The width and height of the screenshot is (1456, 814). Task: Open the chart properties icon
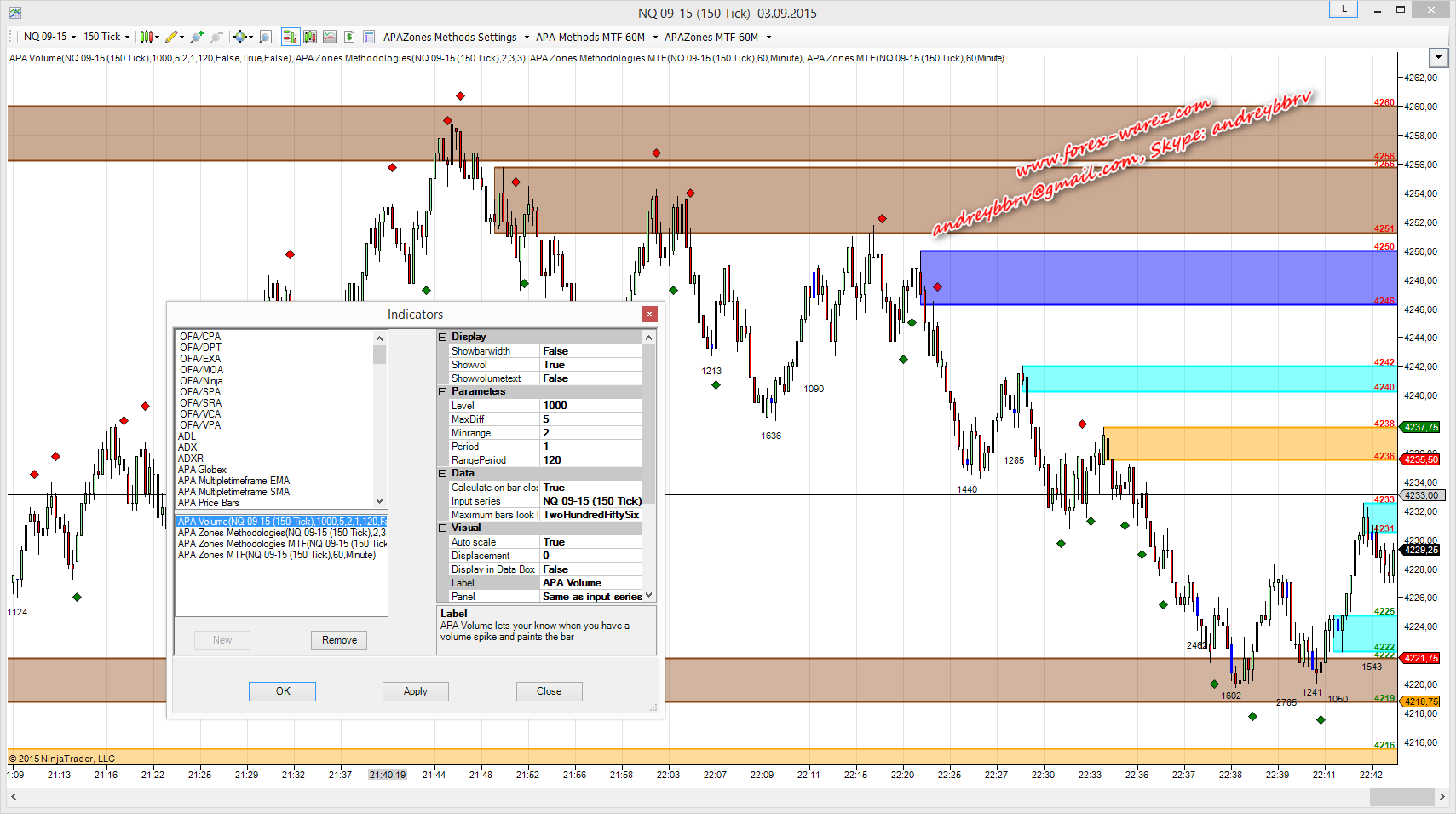(x=369, y=37)
